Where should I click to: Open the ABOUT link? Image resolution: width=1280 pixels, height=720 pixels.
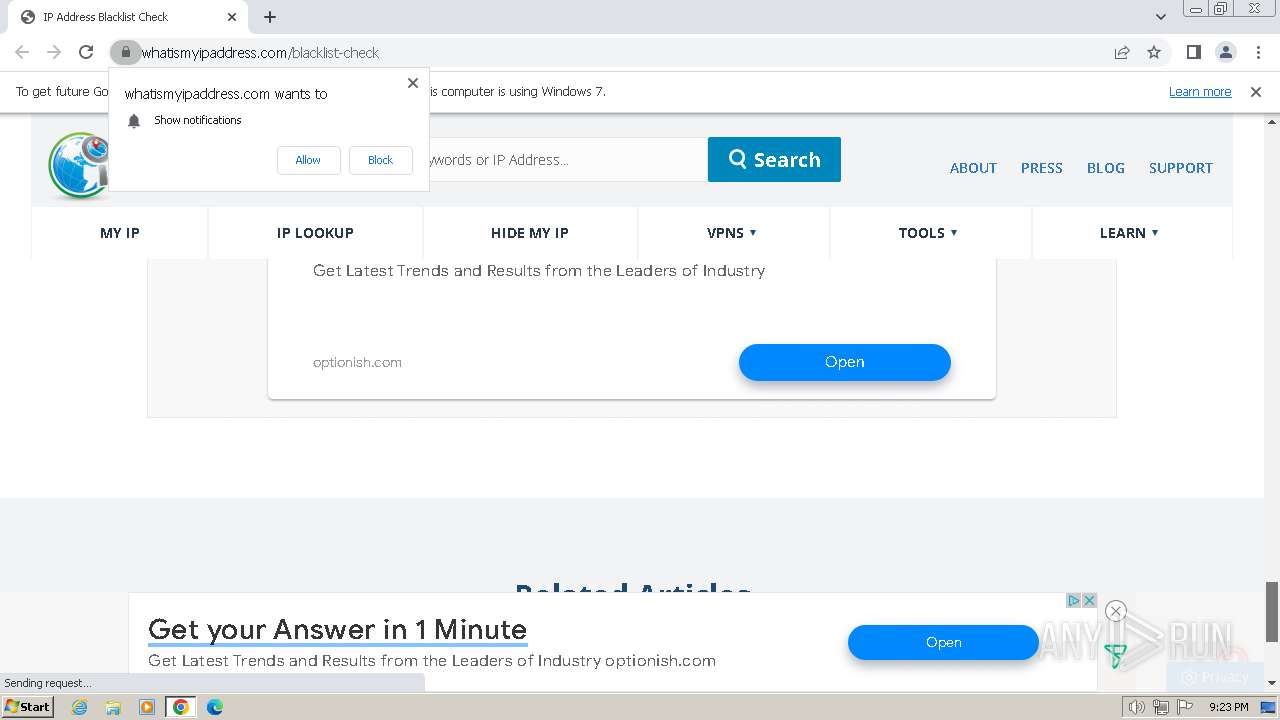point(973,168)
